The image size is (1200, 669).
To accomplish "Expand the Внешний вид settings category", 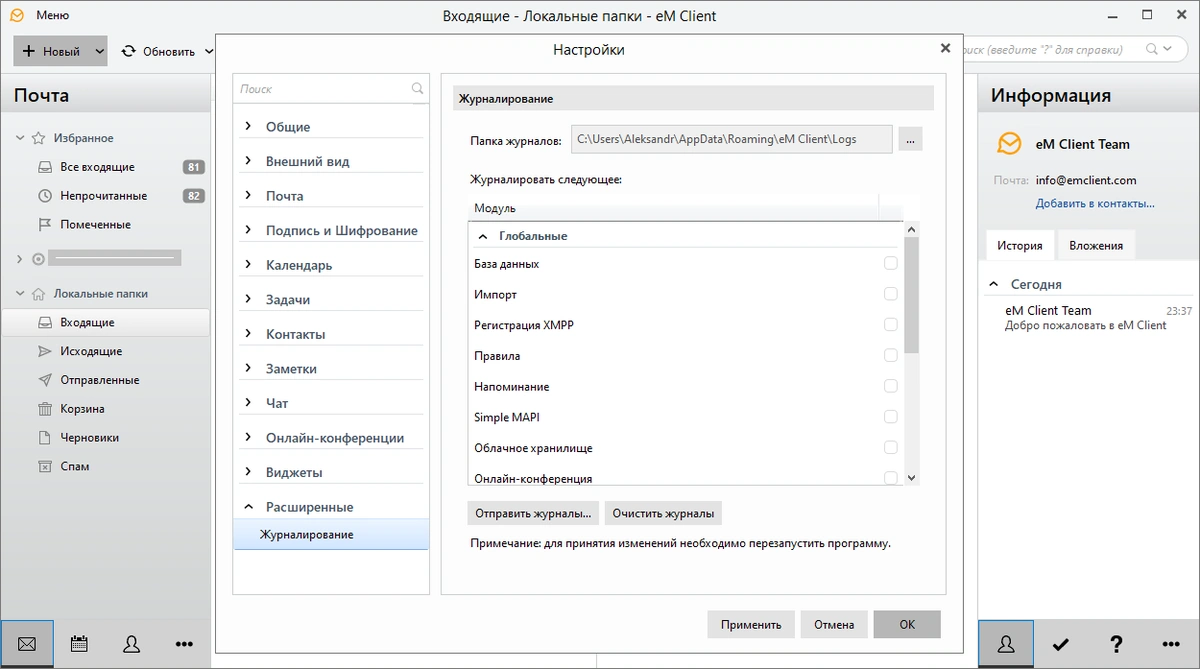I will pos(248,161).
